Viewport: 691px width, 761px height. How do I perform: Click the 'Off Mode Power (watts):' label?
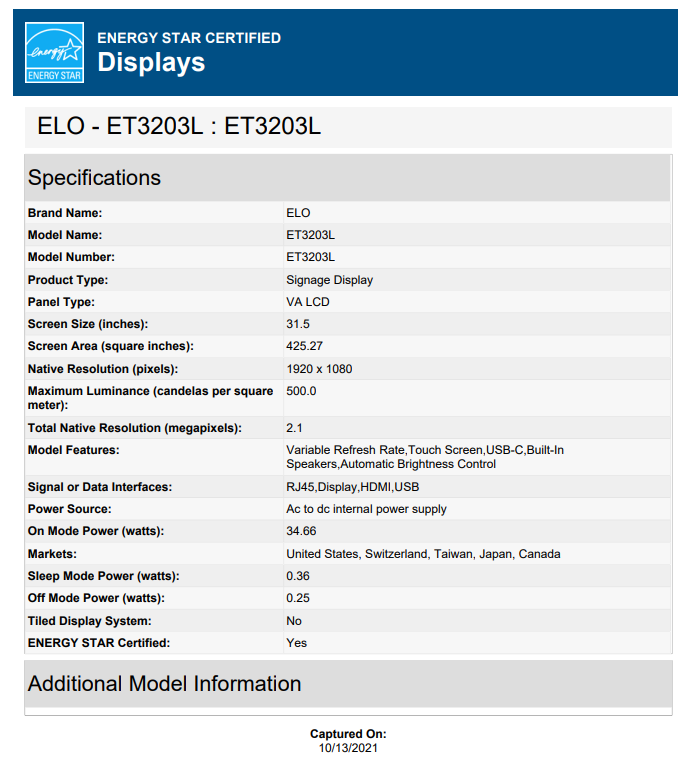pyautogui.click(x=96, y=598)
